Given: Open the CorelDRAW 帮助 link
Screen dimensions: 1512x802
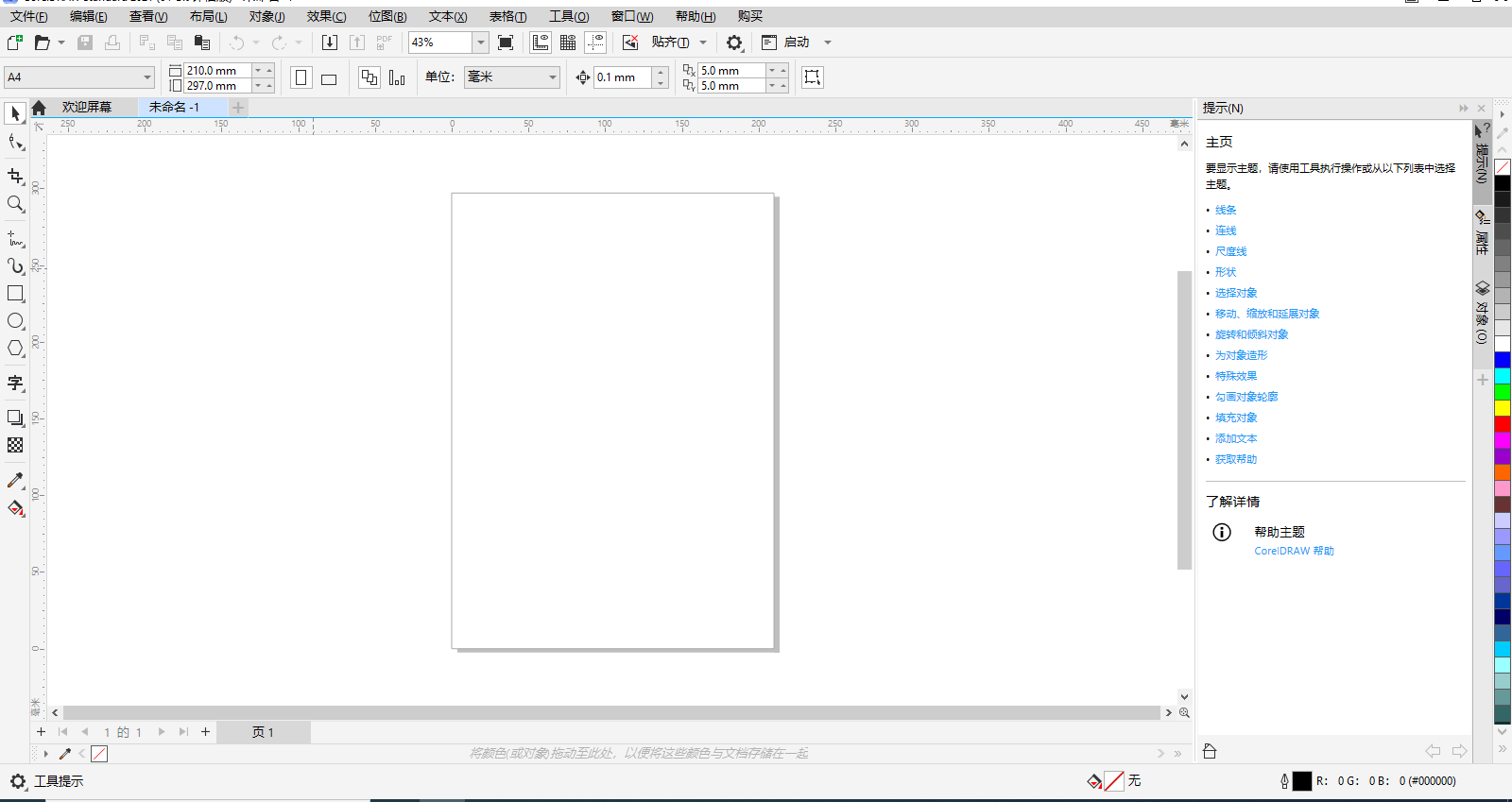Looking at the screenshot, I should 1294,551.
